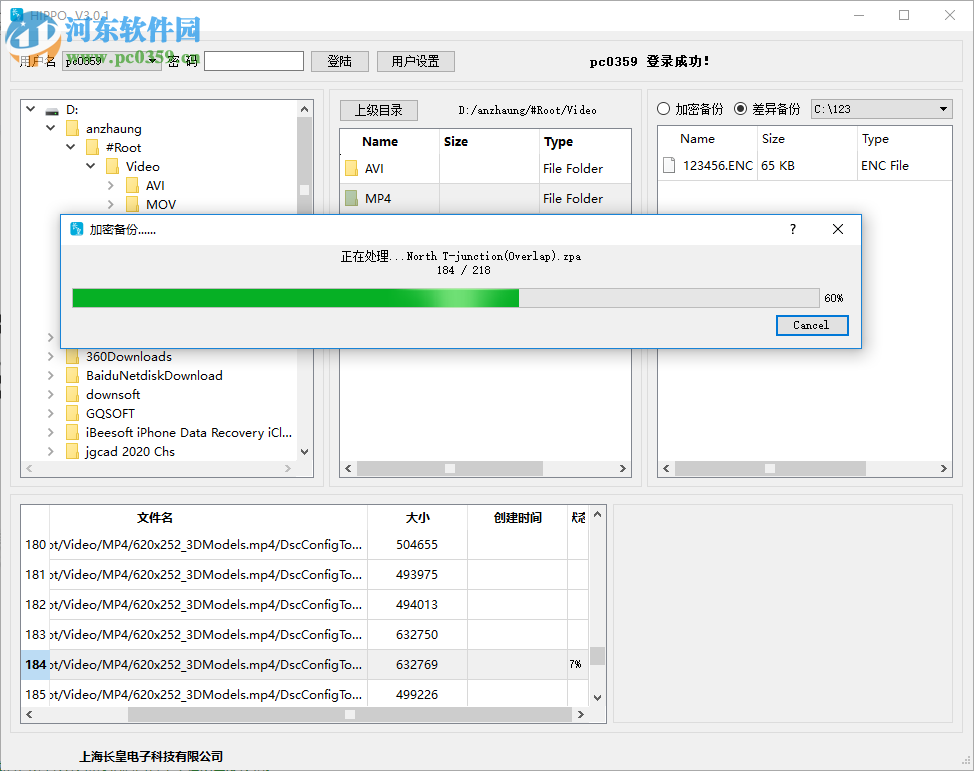Image resolution: width=974 pixels, height=771 pixels.
Task: Cancel the encryption backup process
Action: (811, 325)
